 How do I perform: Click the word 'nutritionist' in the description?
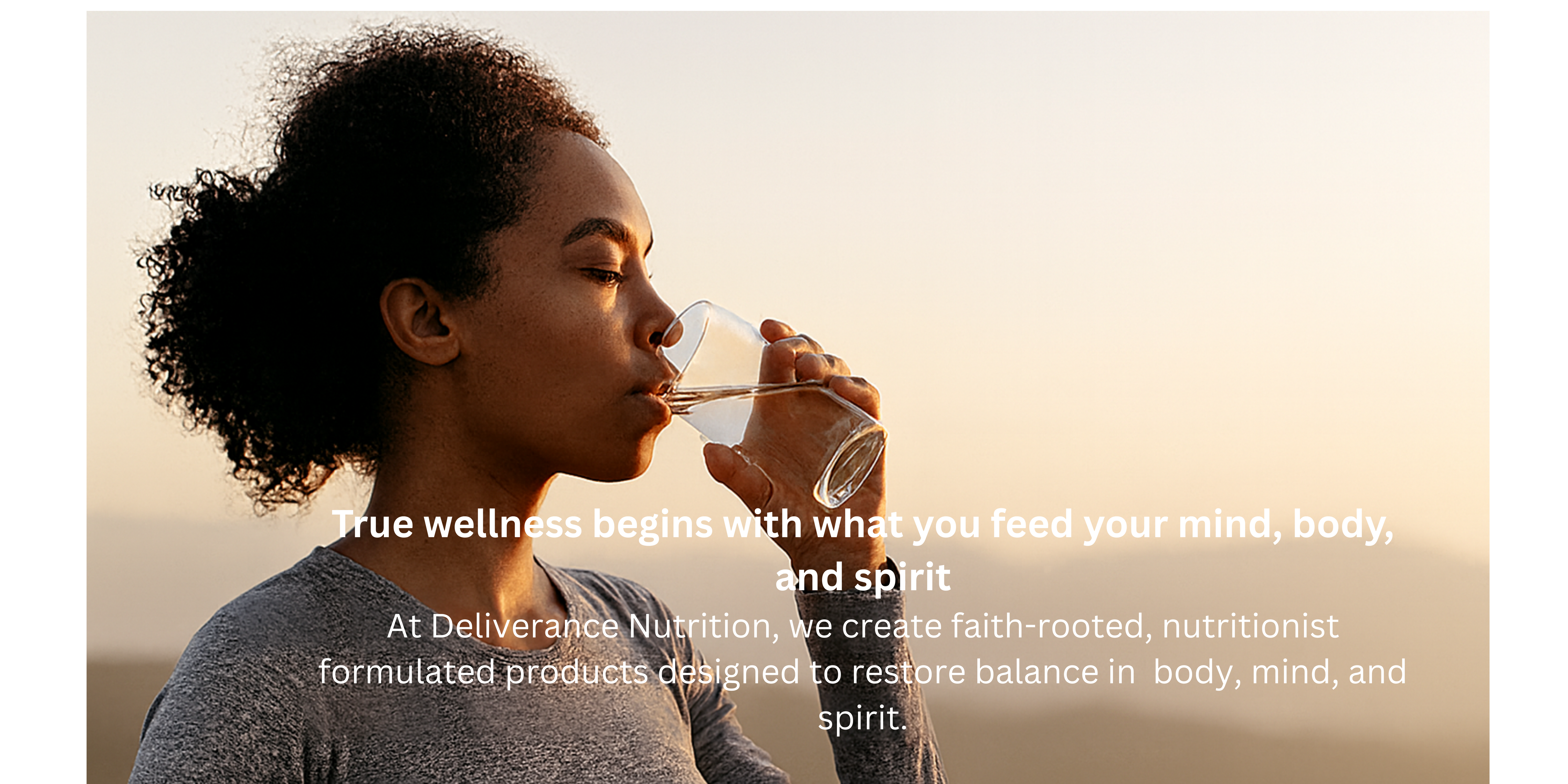tap(1251, 627)
